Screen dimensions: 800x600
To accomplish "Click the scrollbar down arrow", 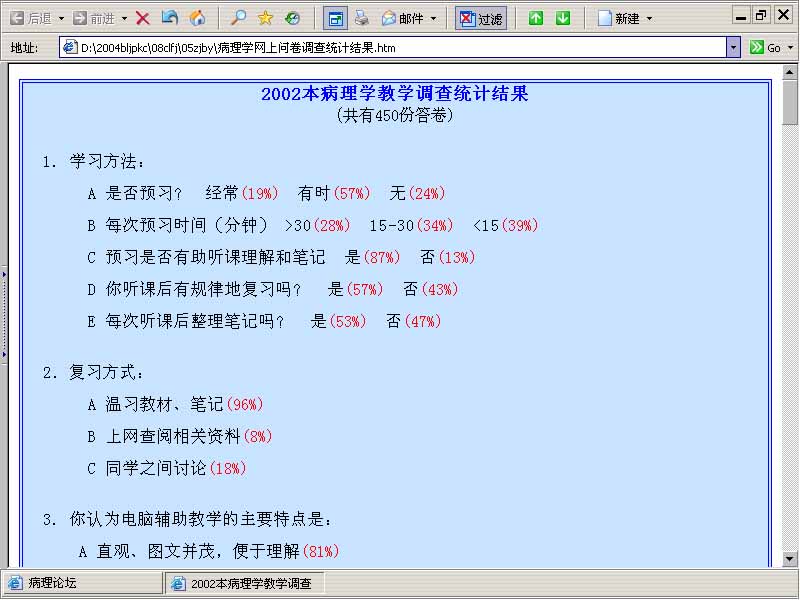I will click(x=789, y=559).
